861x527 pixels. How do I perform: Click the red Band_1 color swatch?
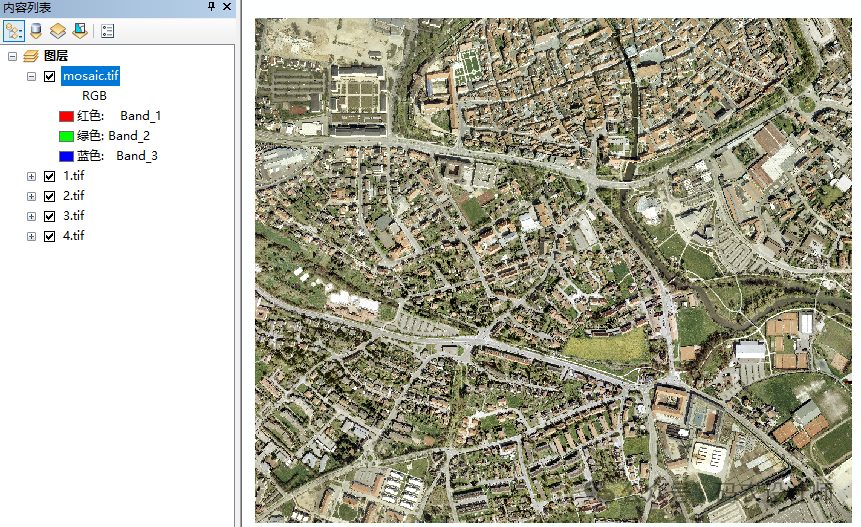(x=67, y=116)
